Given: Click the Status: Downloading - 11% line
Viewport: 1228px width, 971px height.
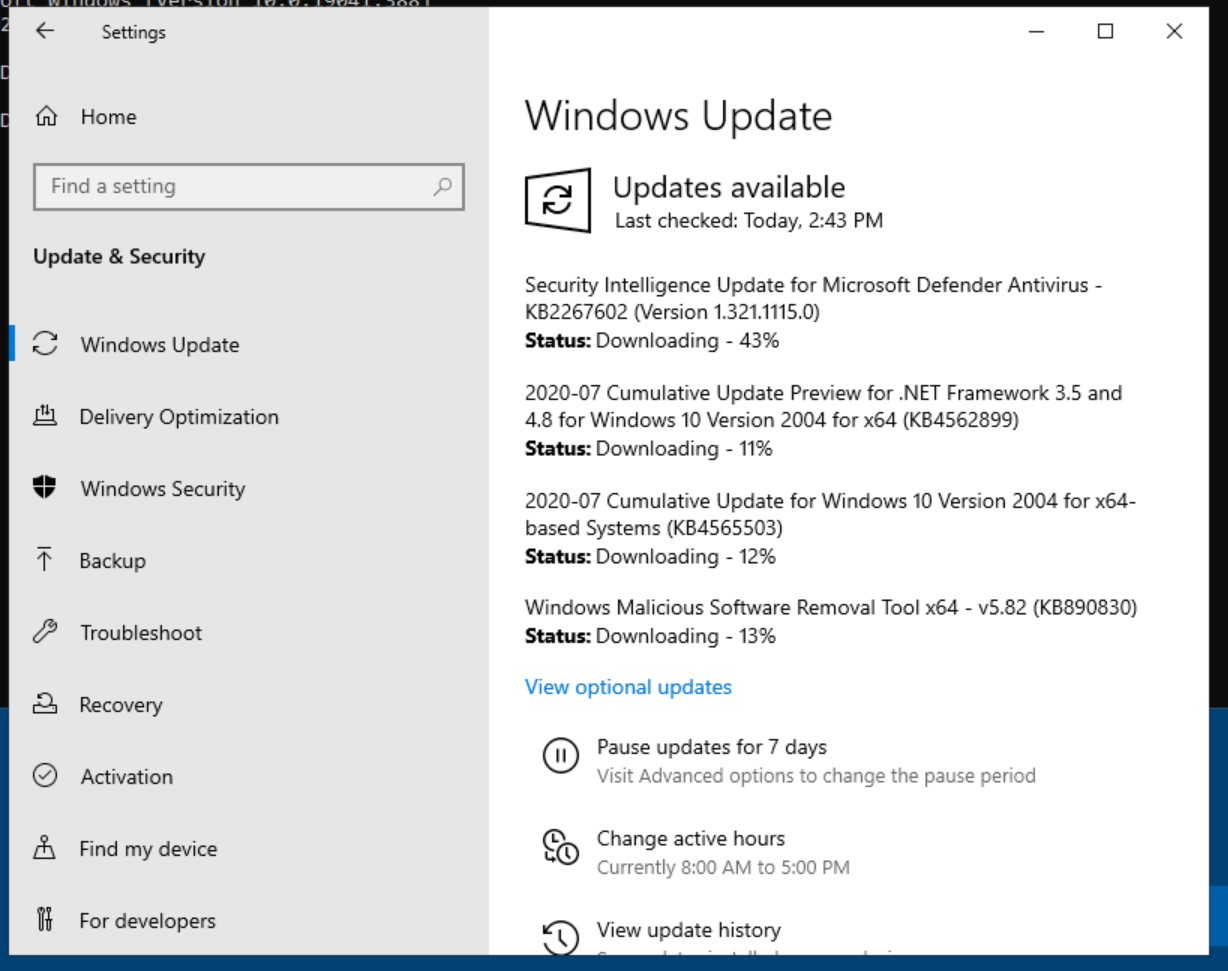Looking at the screenshot, I should pos(649,449).
